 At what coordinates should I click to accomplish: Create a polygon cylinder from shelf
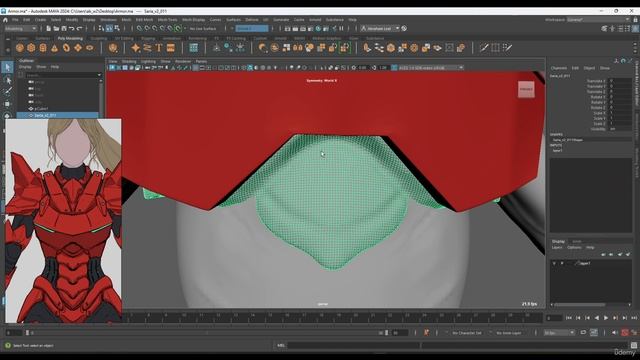[x=43, y=48]
